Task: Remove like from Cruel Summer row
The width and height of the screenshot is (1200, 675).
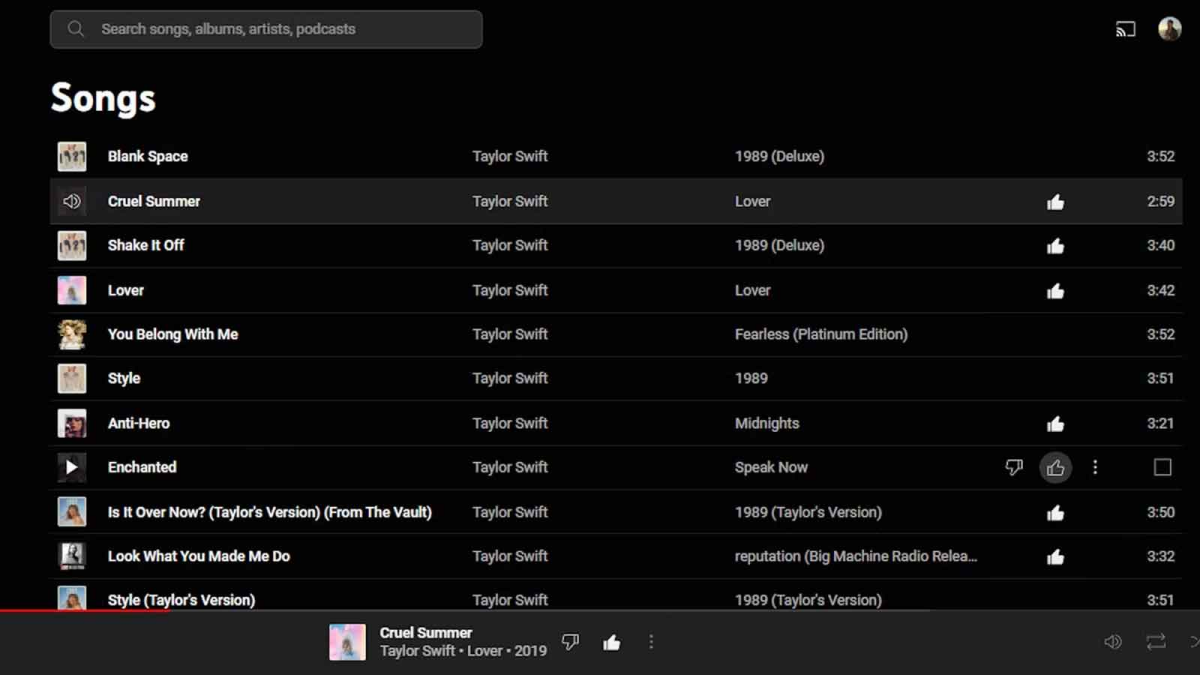Action: pyautogui.click(x=1055, y=202)
